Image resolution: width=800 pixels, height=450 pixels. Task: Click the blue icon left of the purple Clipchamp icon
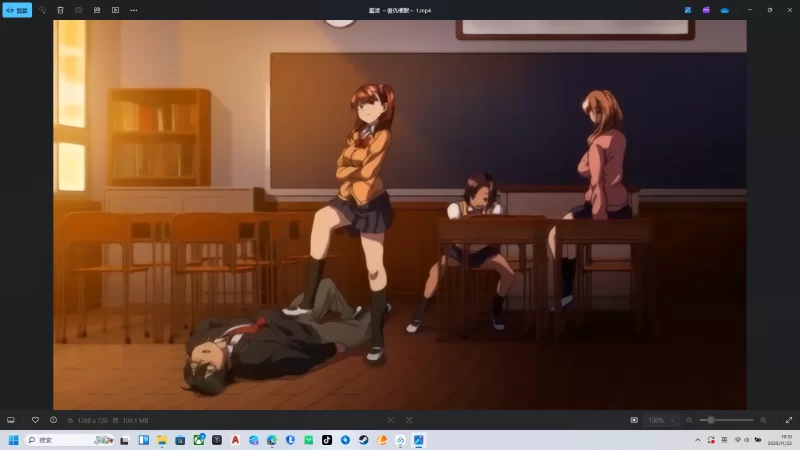[688, 10]
